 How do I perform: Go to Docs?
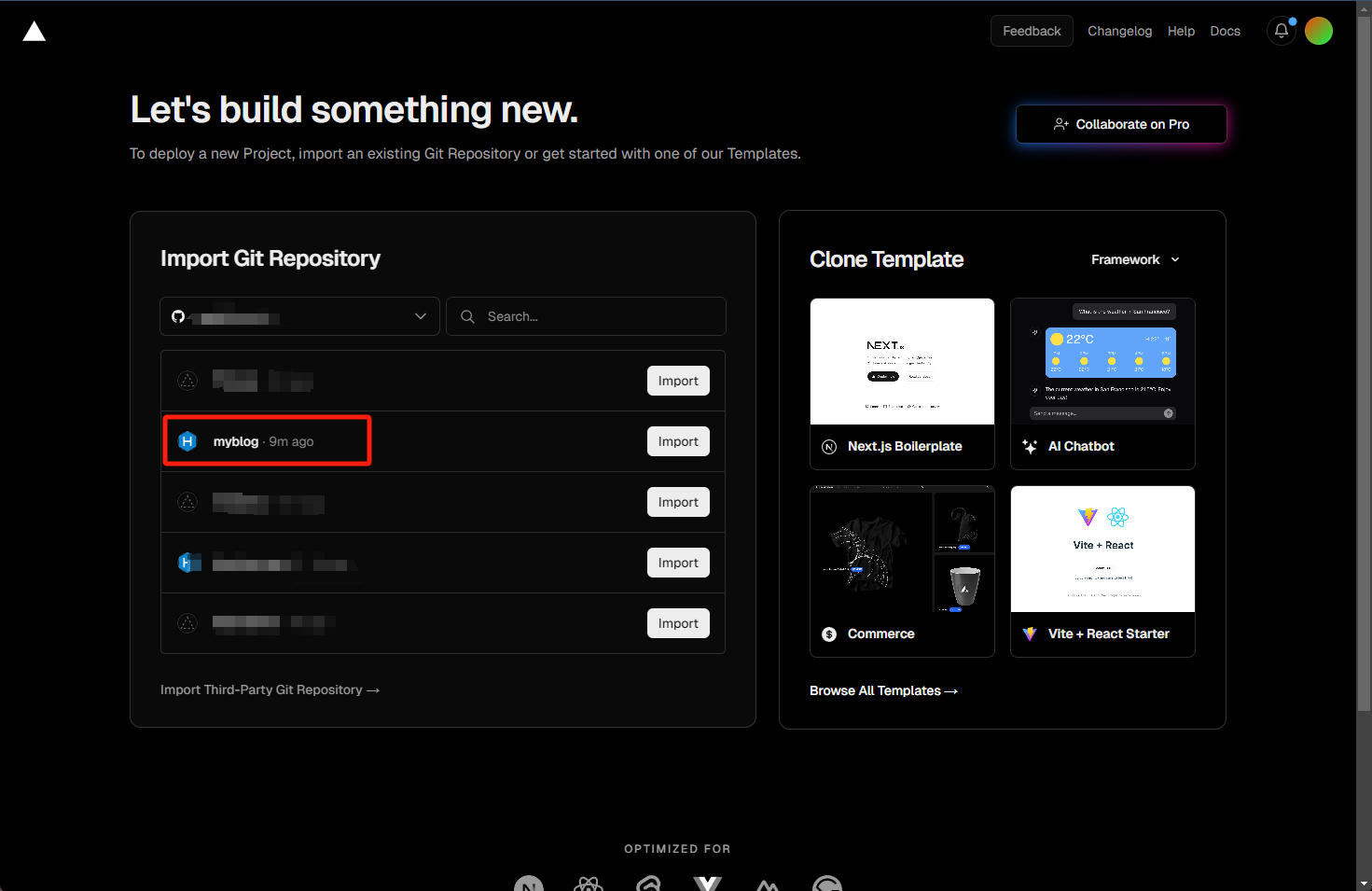(1225, 31)
